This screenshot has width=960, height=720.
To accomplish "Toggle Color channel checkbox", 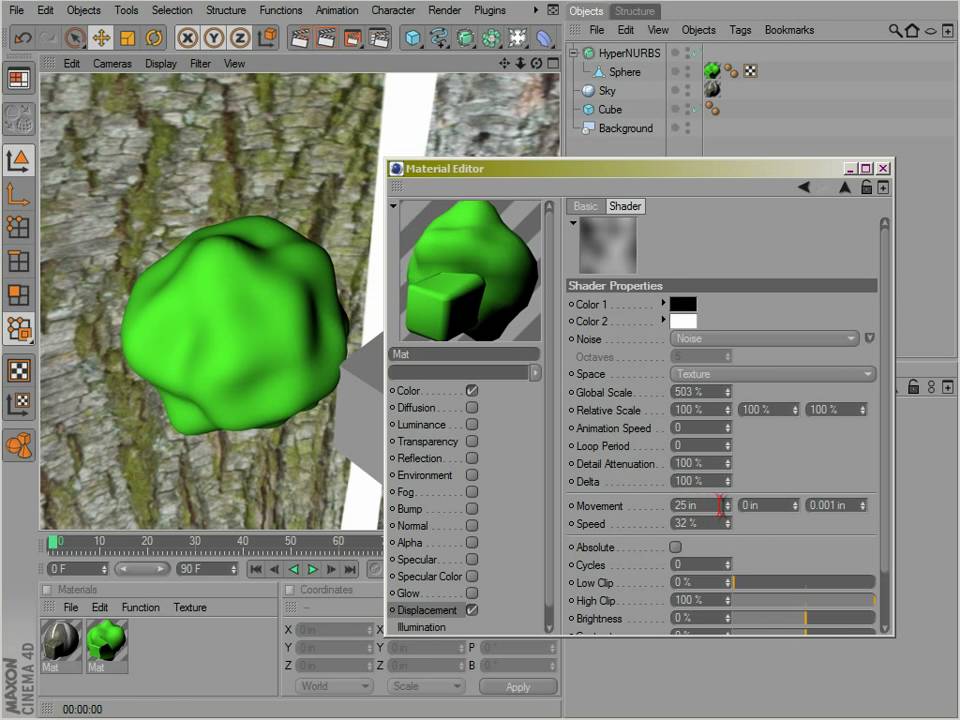I will (471, 390).
